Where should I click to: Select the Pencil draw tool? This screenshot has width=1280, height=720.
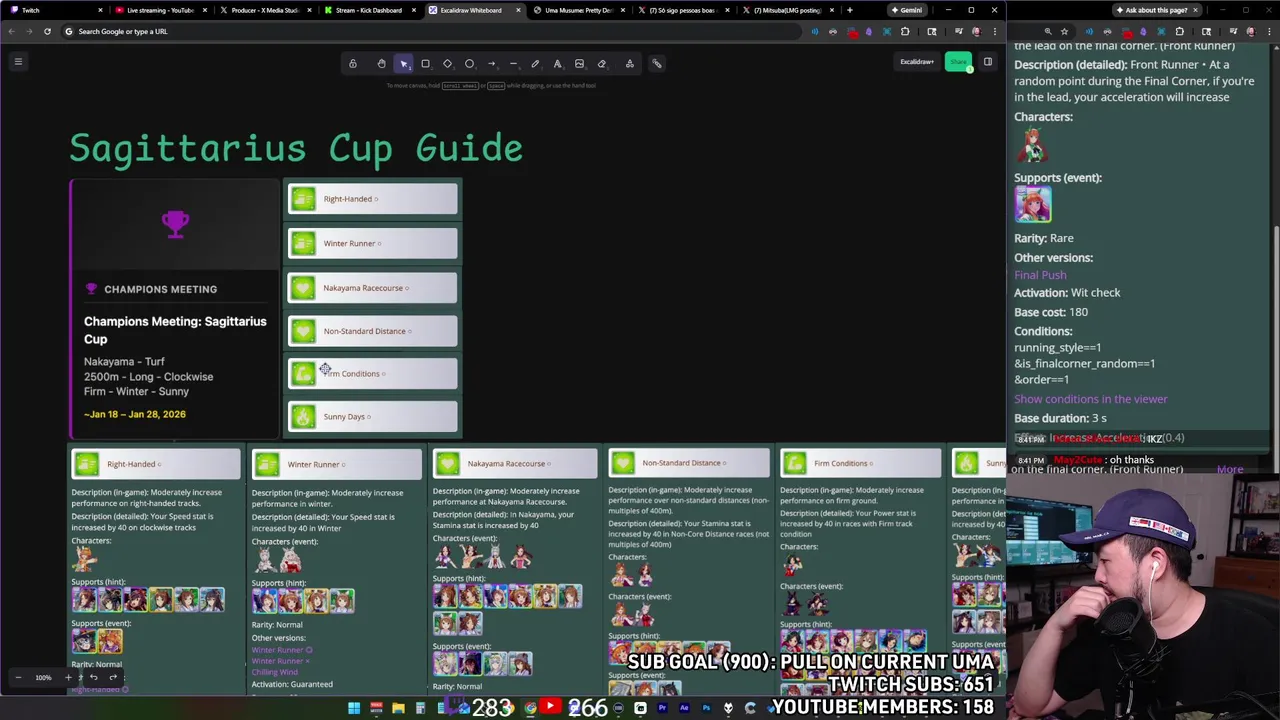[x=535, y=64]
